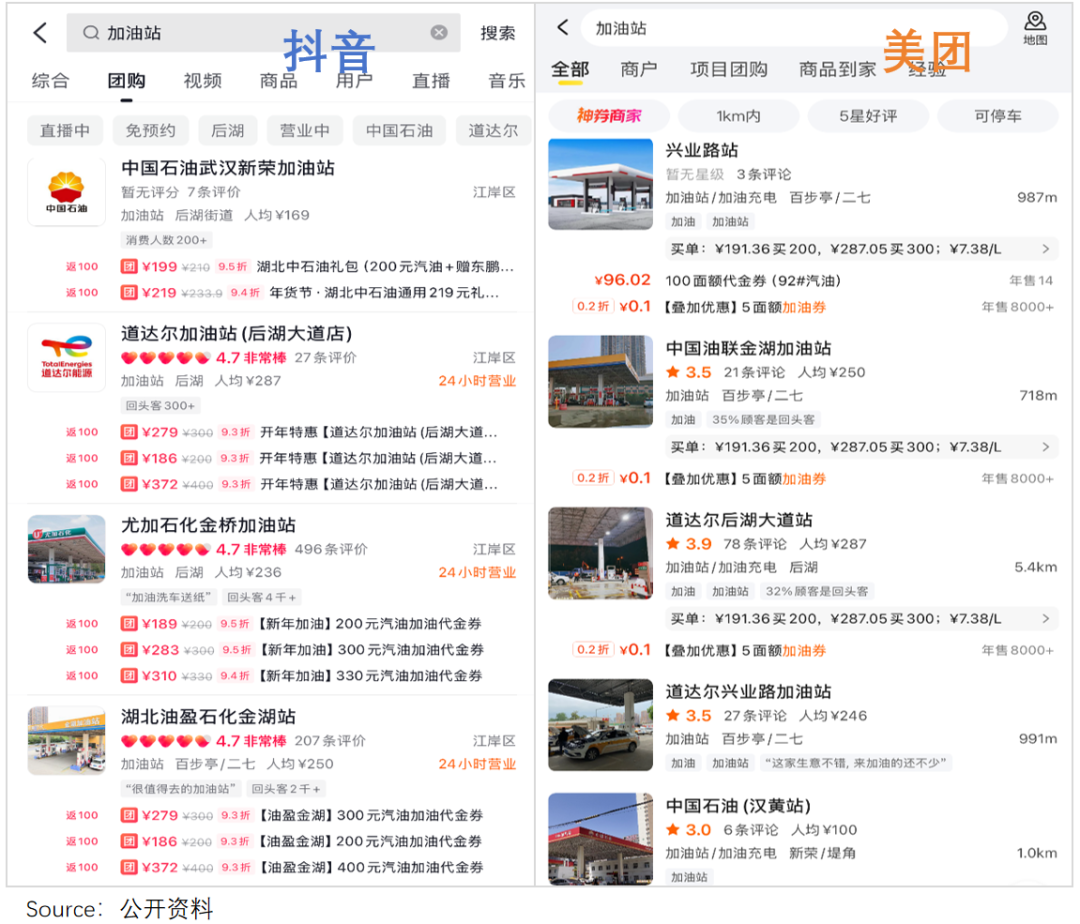This screenshot has width=1080, height=924.
Task: Open 湖北油盈石化金湖站 photo thumbnail
Action: 66,740
